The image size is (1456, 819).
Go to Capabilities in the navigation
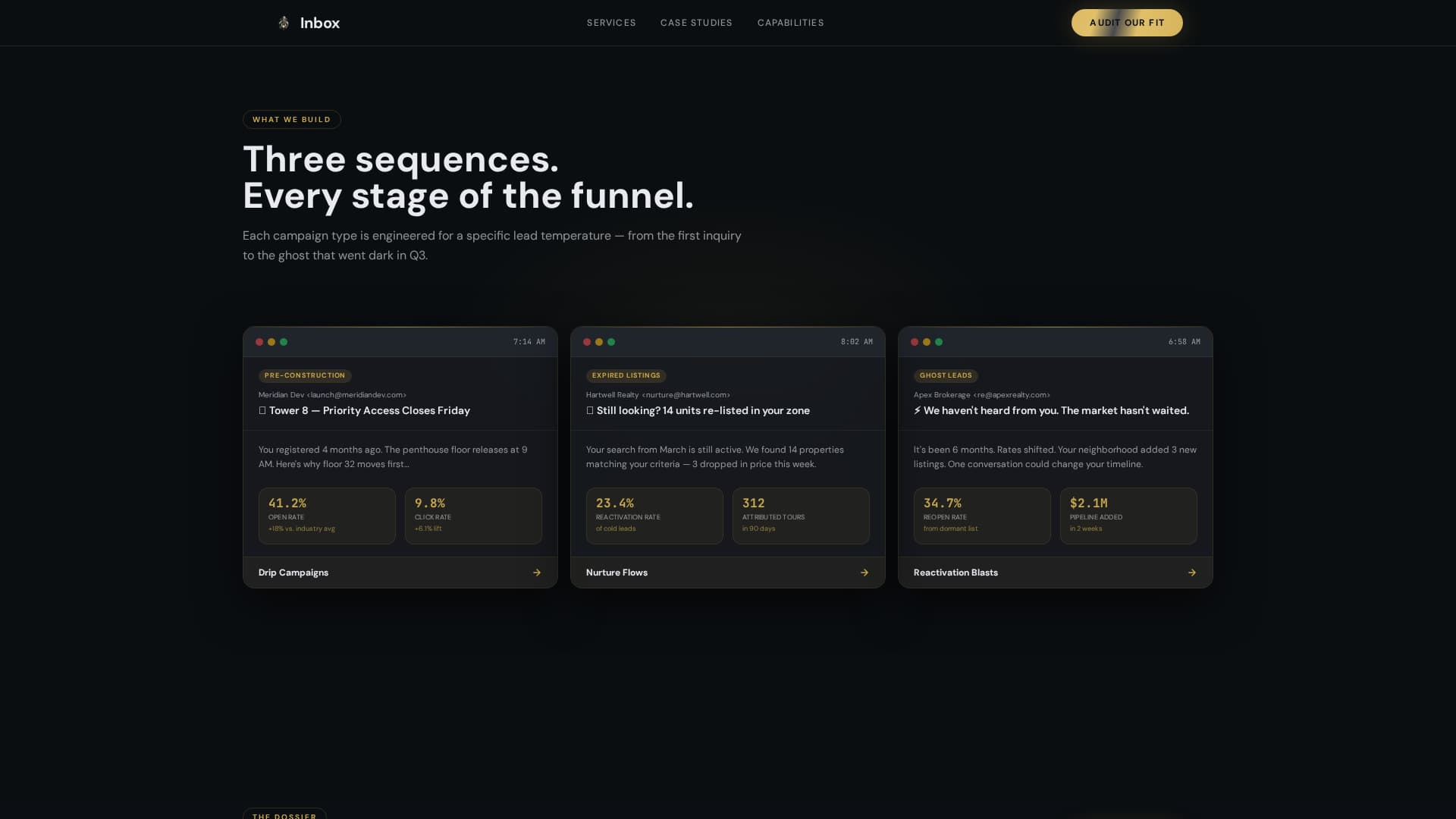pos(790,23)
